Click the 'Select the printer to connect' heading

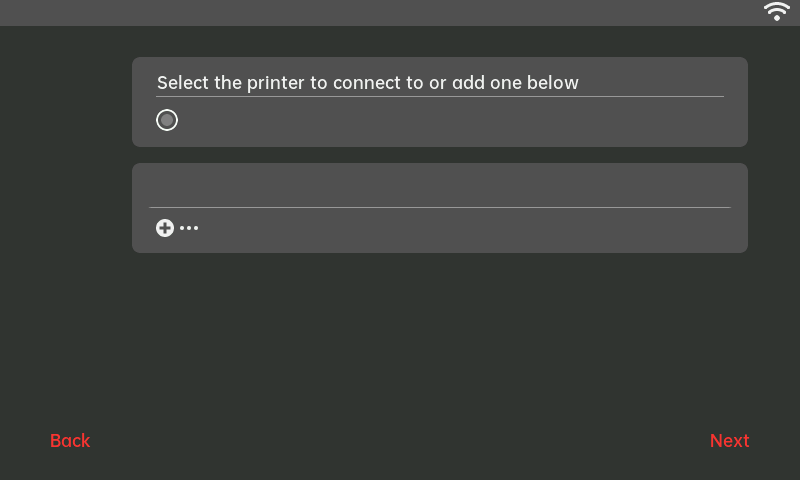[x=368, y=83]
